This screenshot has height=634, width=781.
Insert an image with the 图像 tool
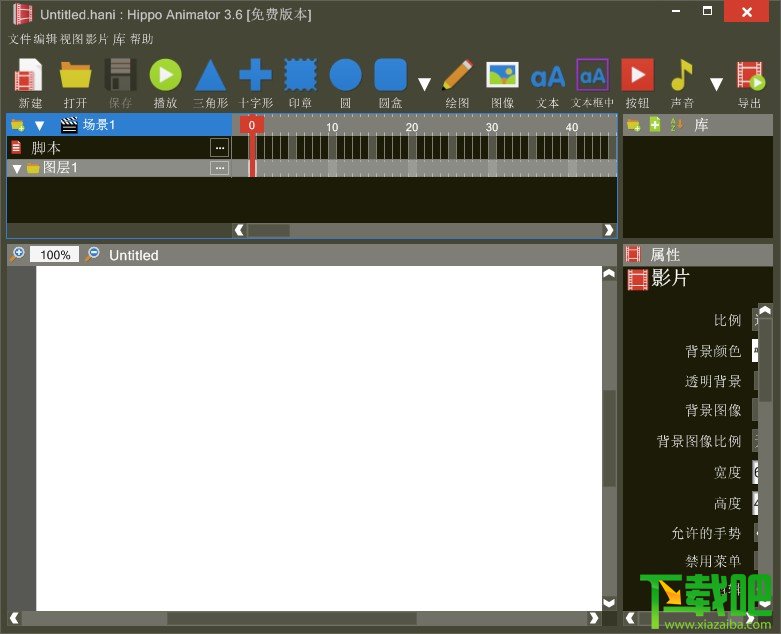click(502, 84)
